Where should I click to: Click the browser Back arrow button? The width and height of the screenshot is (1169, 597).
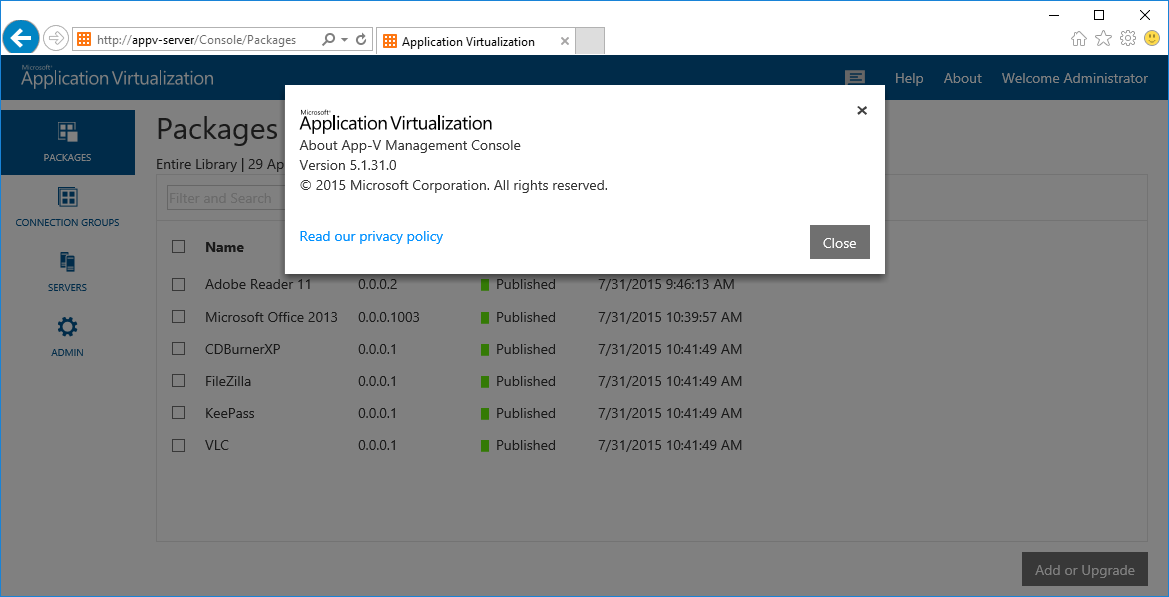pyautogui.click(x=22, y=37)
